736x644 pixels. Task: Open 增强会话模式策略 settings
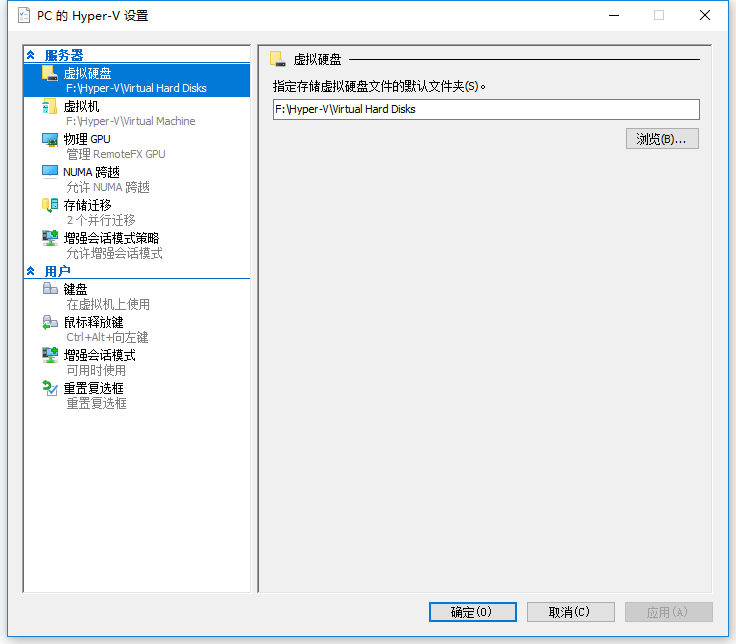(x=137, y=245)
